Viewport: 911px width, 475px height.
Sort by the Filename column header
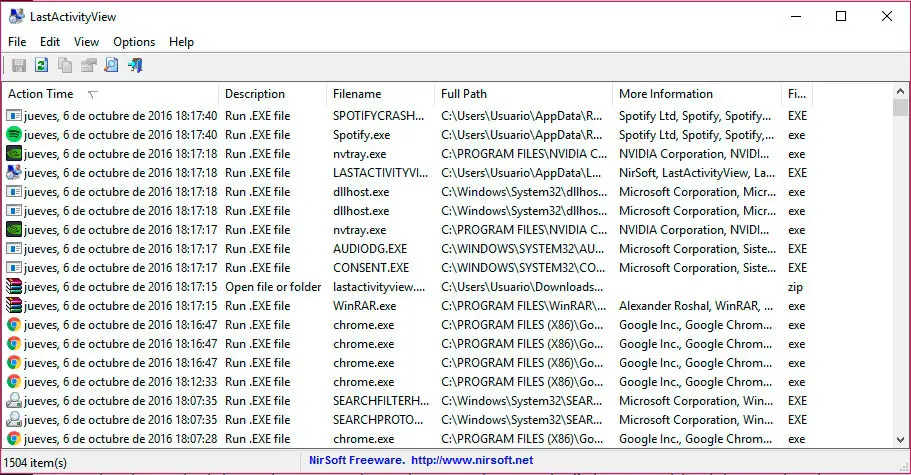click(381, 93)
